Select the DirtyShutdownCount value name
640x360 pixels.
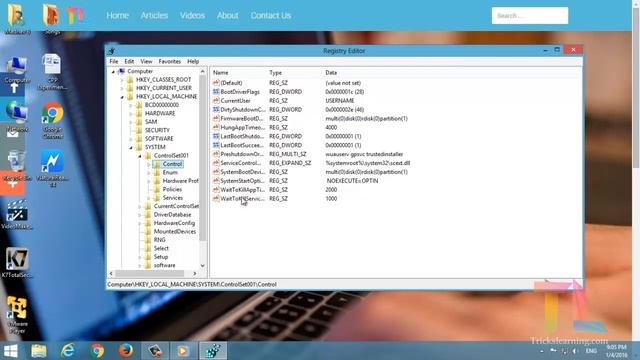tap(242, 110)
